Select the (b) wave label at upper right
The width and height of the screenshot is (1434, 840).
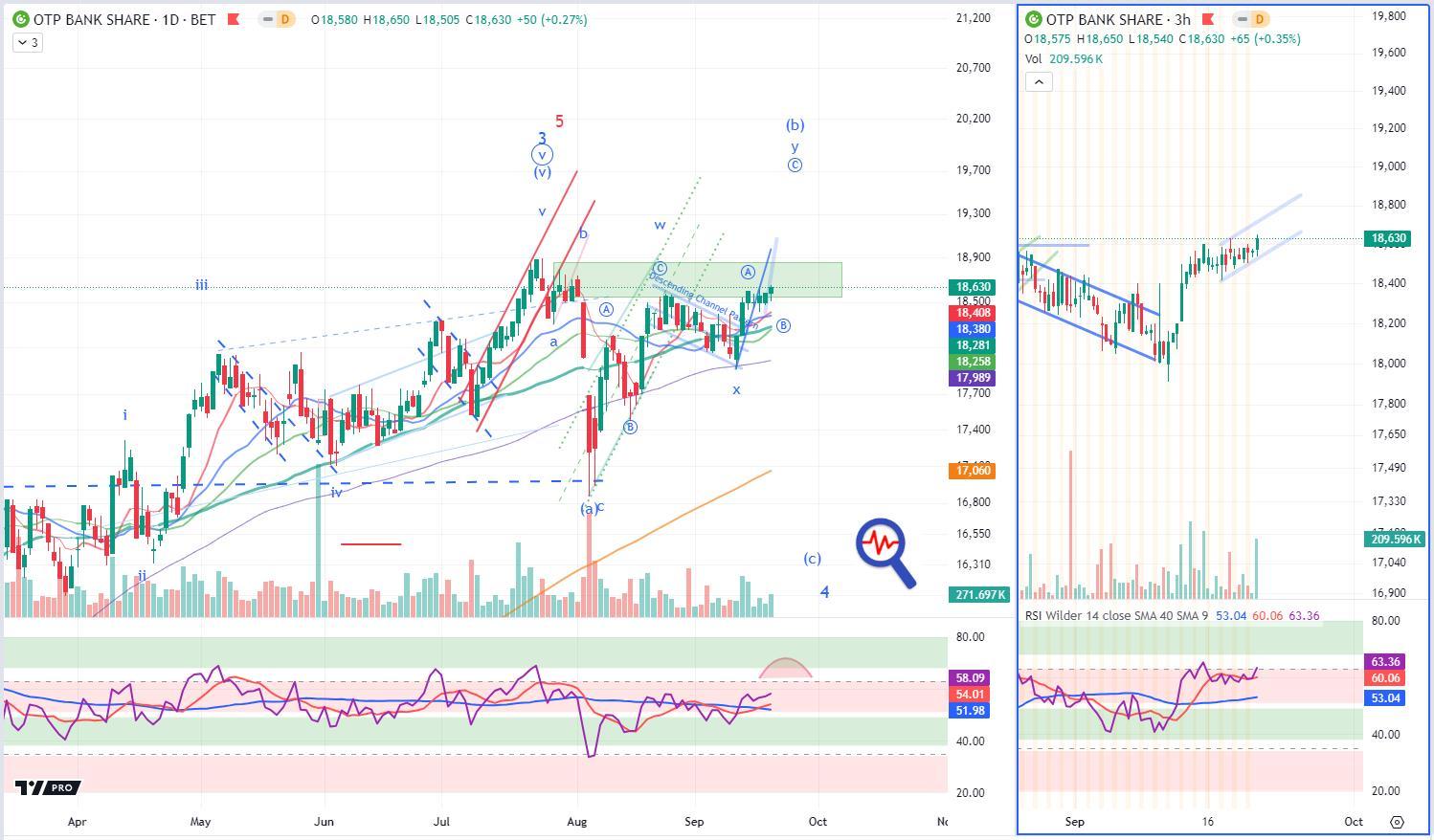[x=795, y=124]
